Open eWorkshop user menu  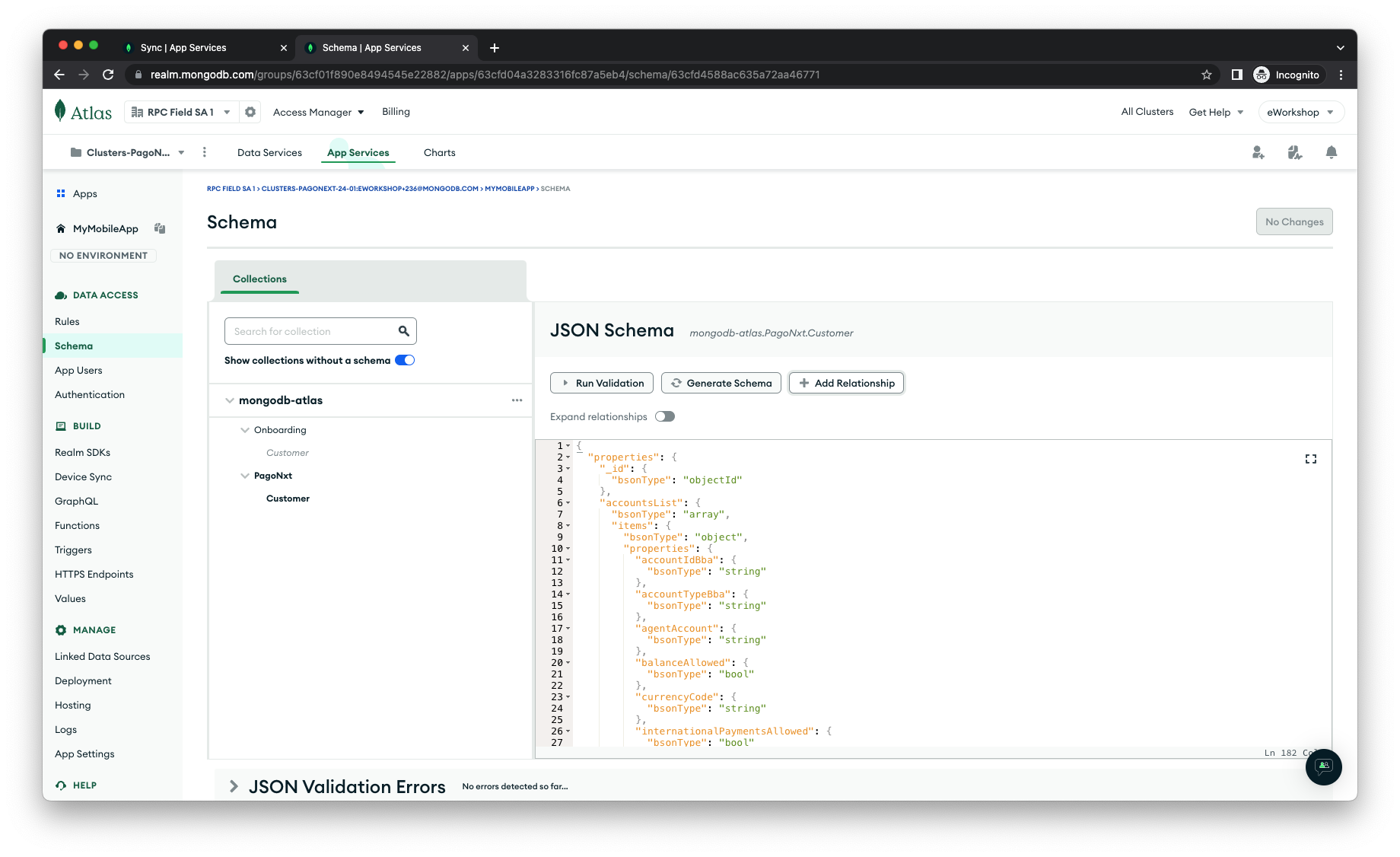click(x=1301, y=112)
